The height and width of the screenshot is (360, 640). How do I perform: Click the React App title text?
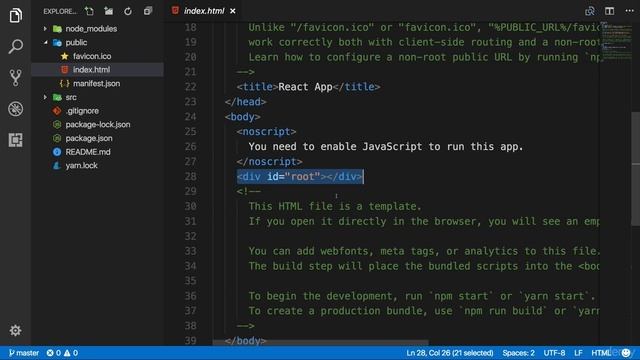coord(305,87)
